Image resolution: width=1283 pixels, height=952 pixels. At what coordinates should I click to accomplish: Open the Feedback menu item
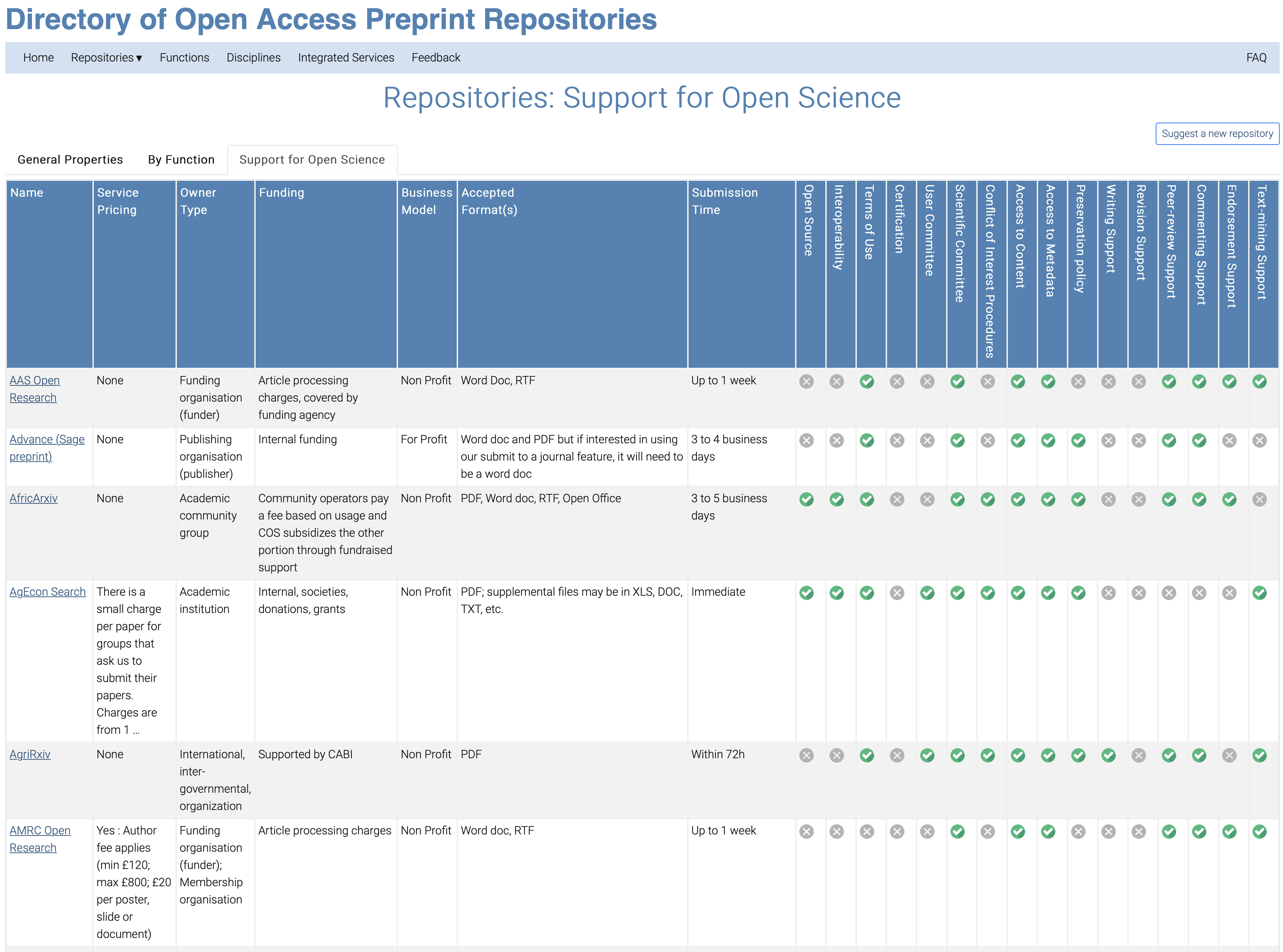click(436, 58)
